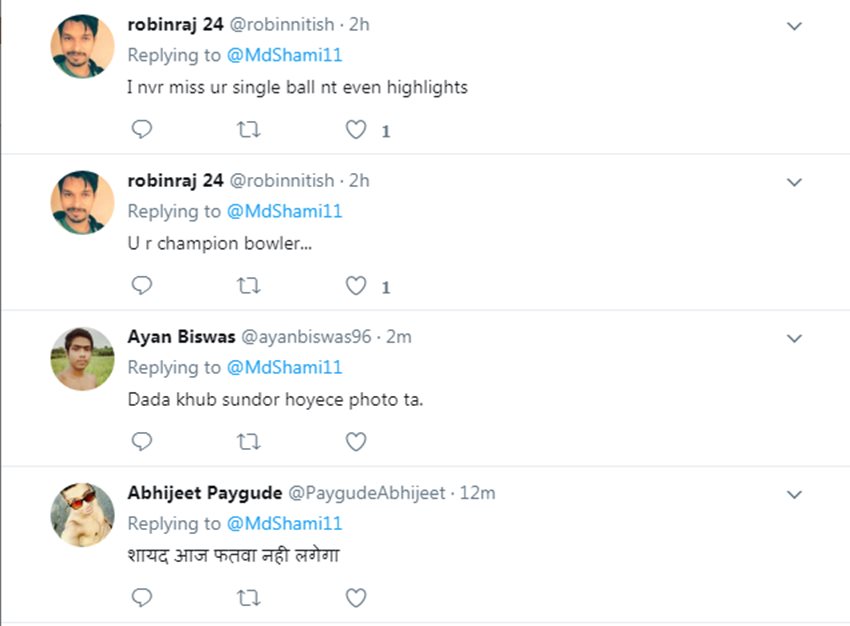Retweet the "U r champion bowler" tweet

[248, 286]
